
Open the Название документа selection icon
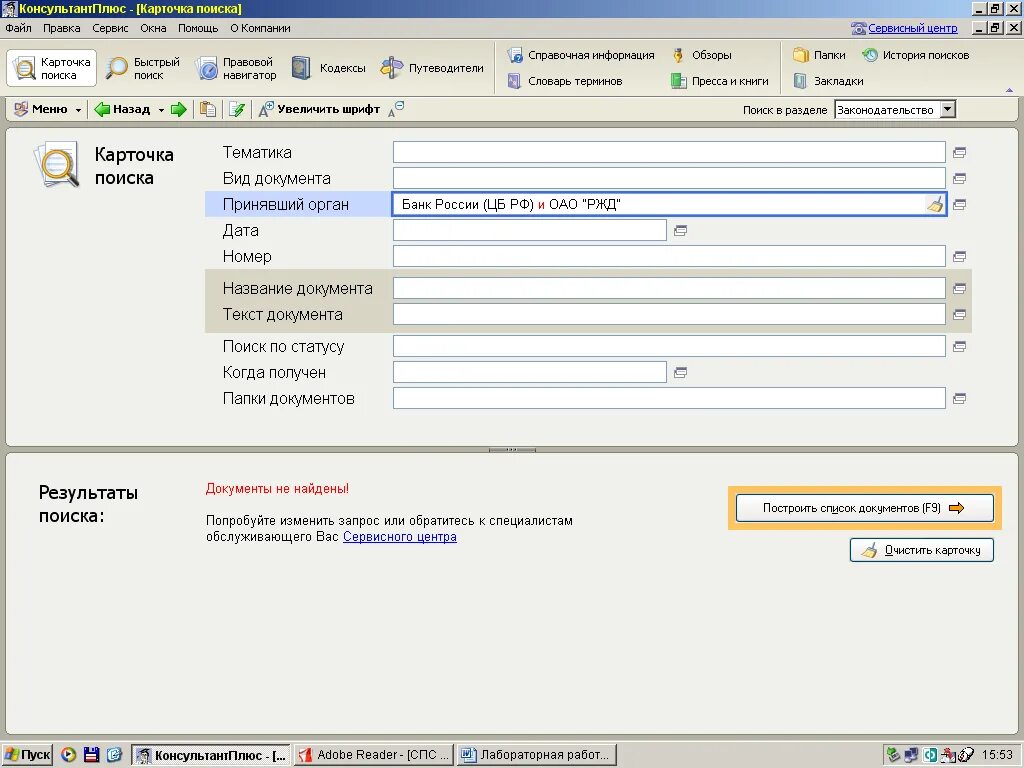coord(959,288)
